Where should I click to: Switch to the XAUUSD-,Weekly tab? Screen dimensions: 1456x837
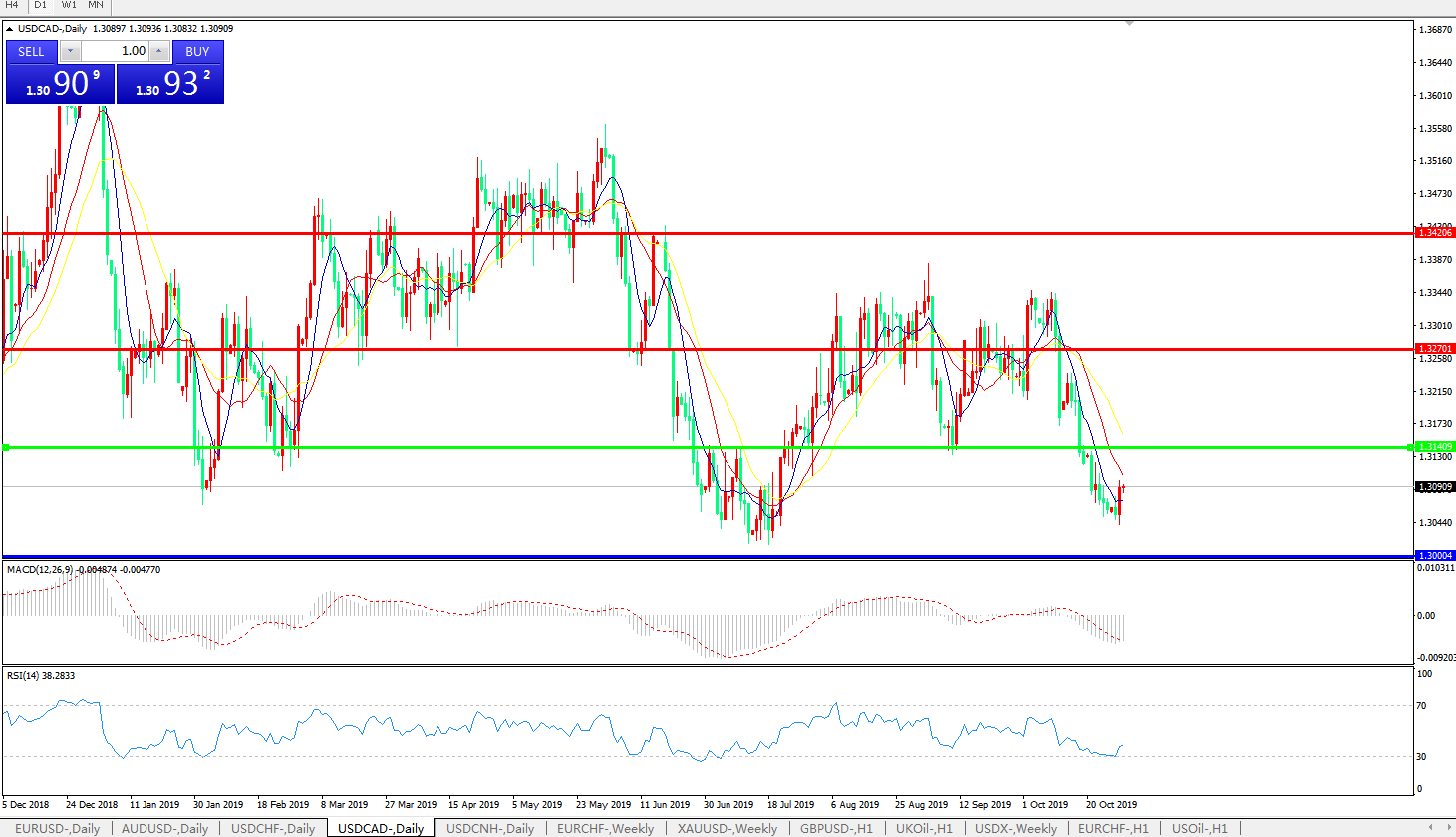point(727,828)
